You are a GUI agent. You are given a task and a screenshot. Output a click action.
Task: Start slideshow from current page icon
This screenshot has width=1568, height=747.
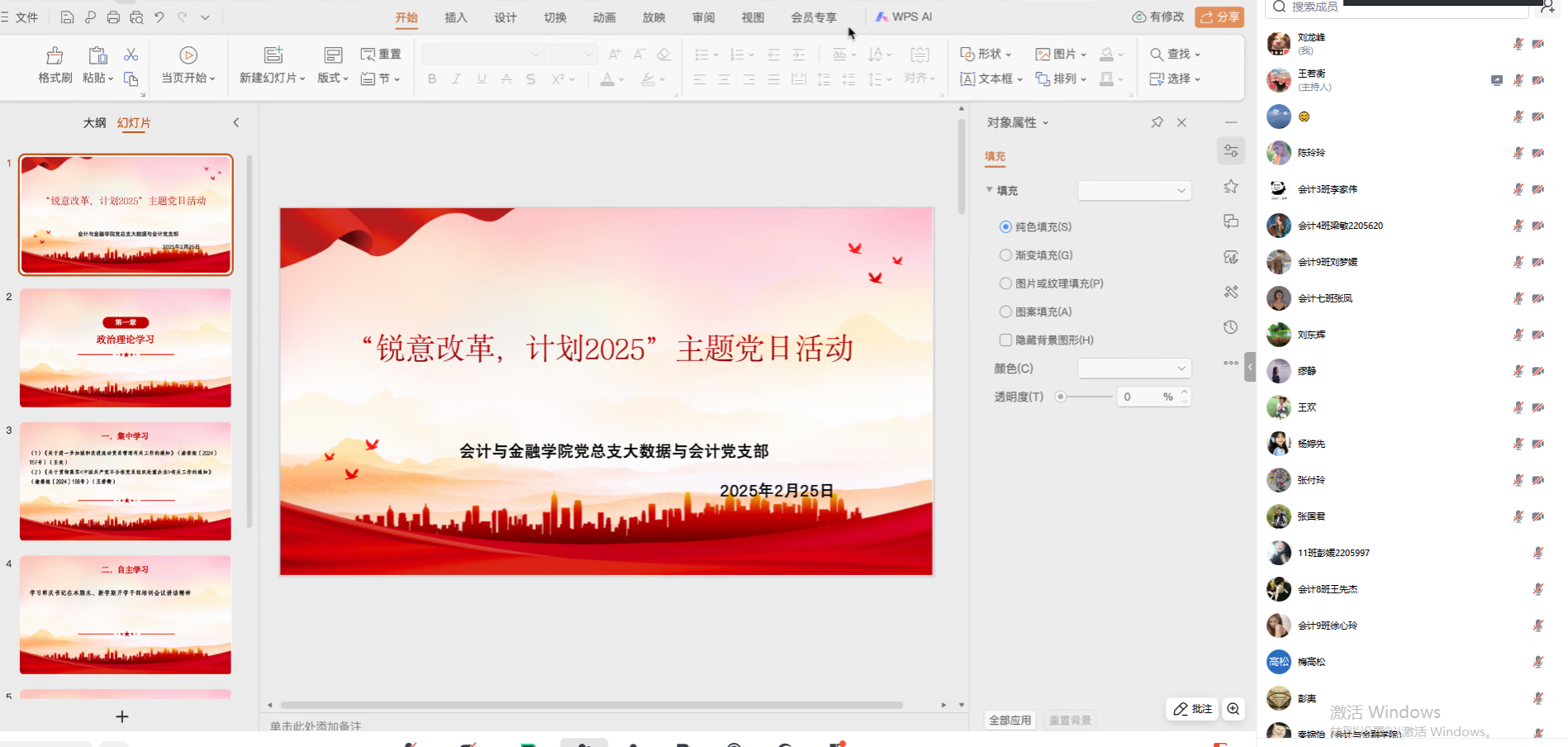click(x=188, y=55)
